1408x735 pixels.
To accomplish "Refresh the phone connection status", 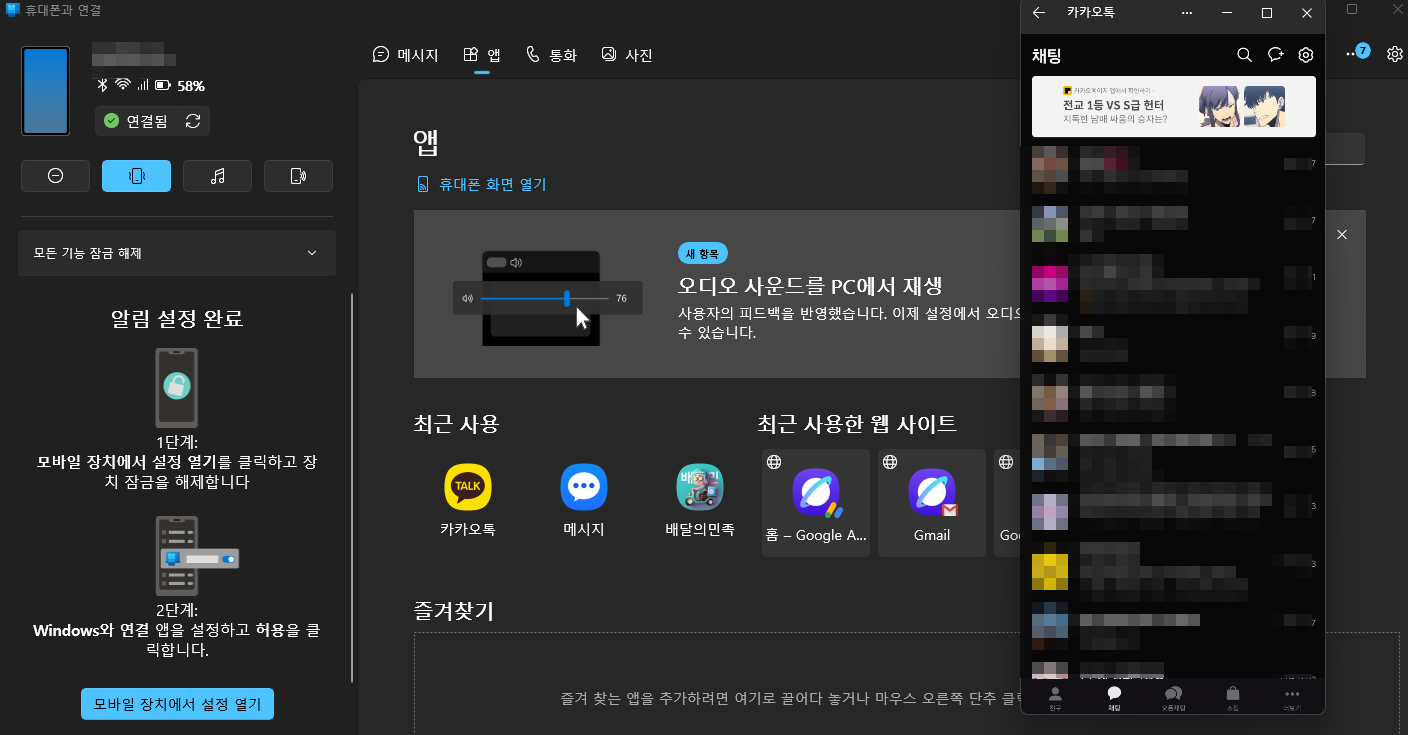I will tap(193, 121).
